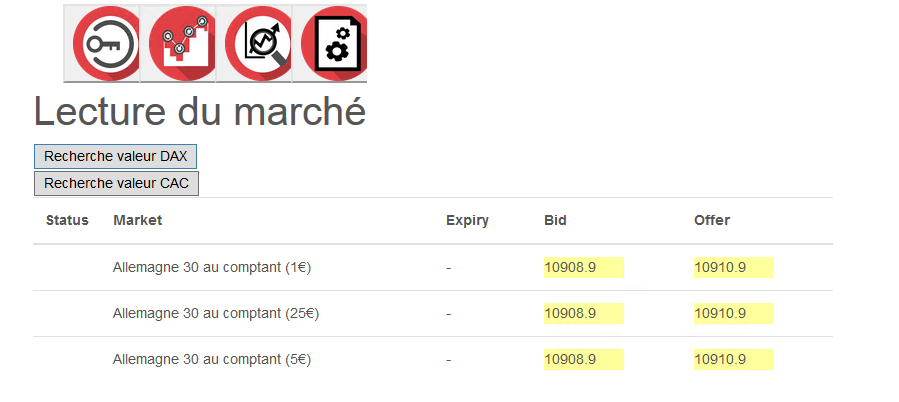Viewport: 899px width, 402px height.
Task: Click the Status column header
Action: point(67,220)
